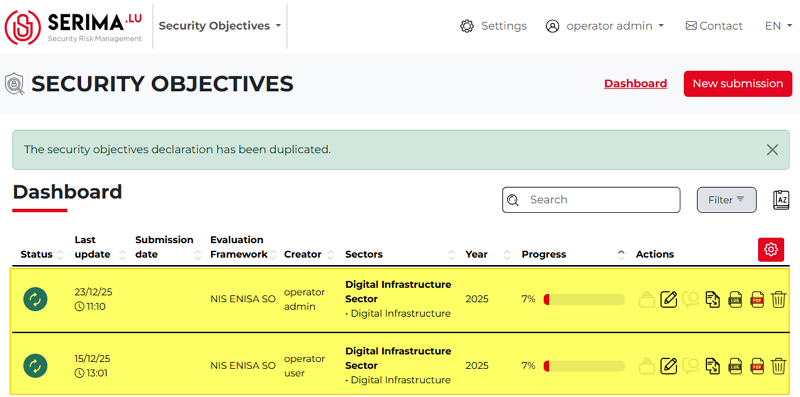Click the envelope icon next to Contact
The width and height of the screenshot is (800, 397).
tap(691, 26)
